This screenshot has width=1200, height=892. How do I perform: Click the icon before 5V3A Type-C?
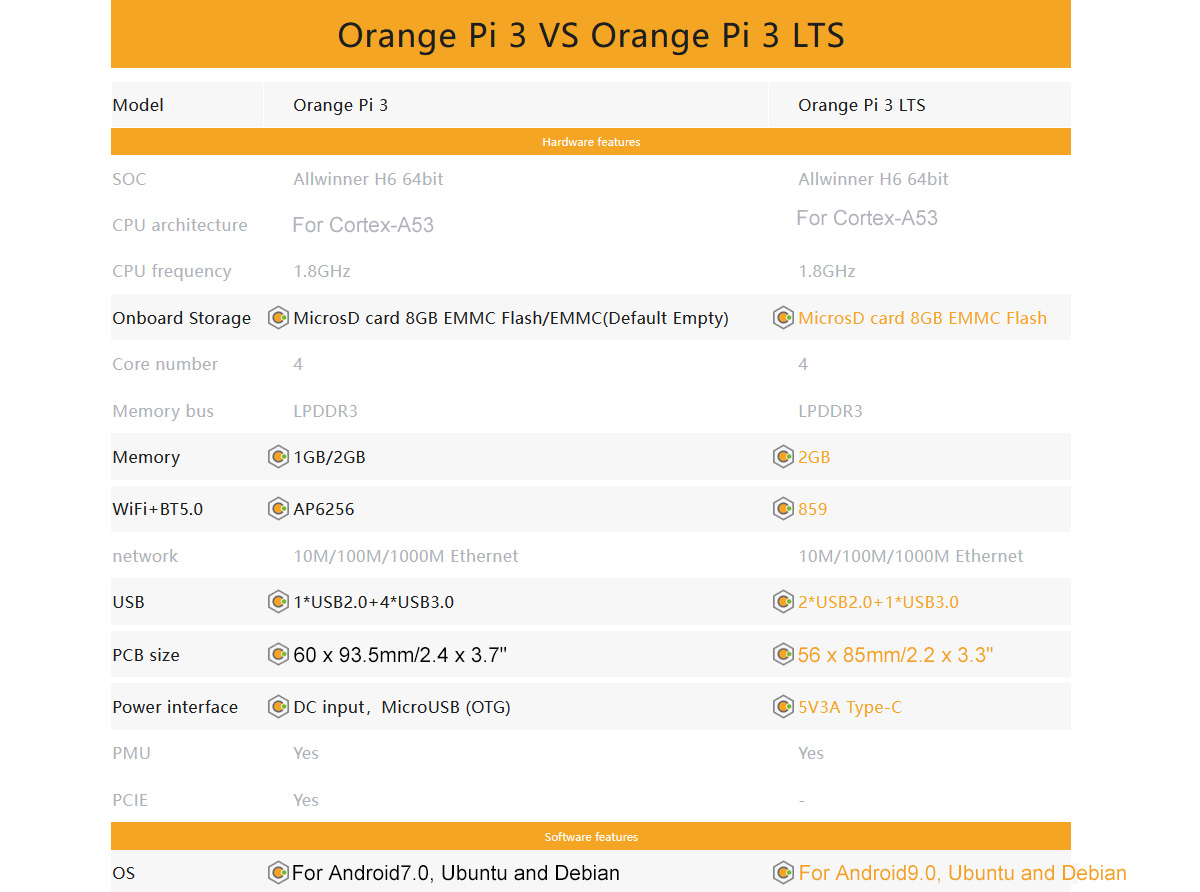[x=784, y=707]
